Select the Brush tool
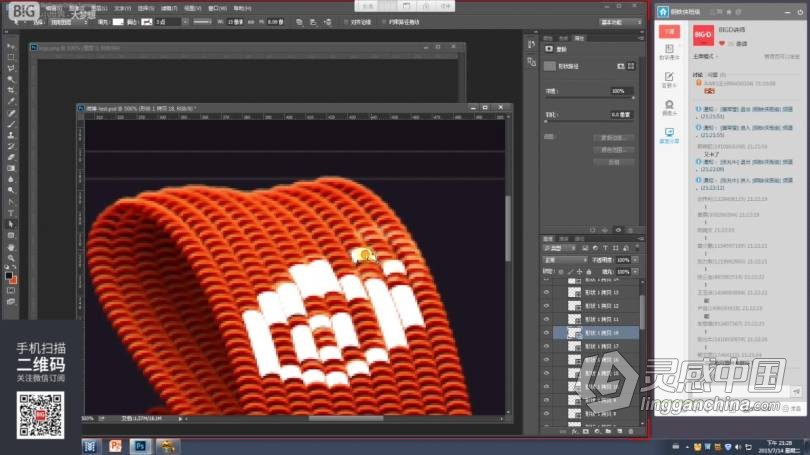The width and height of the screenshot is (810, 455). tap(11, 124)
